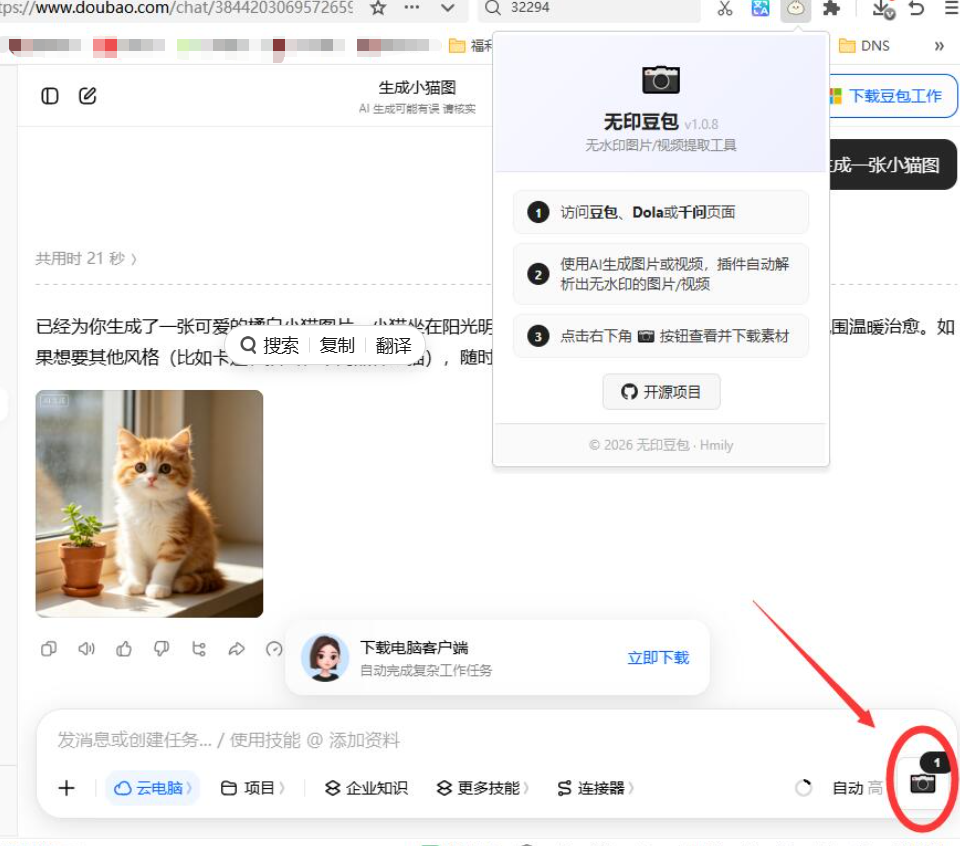Expand the address bar dropdown chevron
960x846 pixels.
point(448,8)
